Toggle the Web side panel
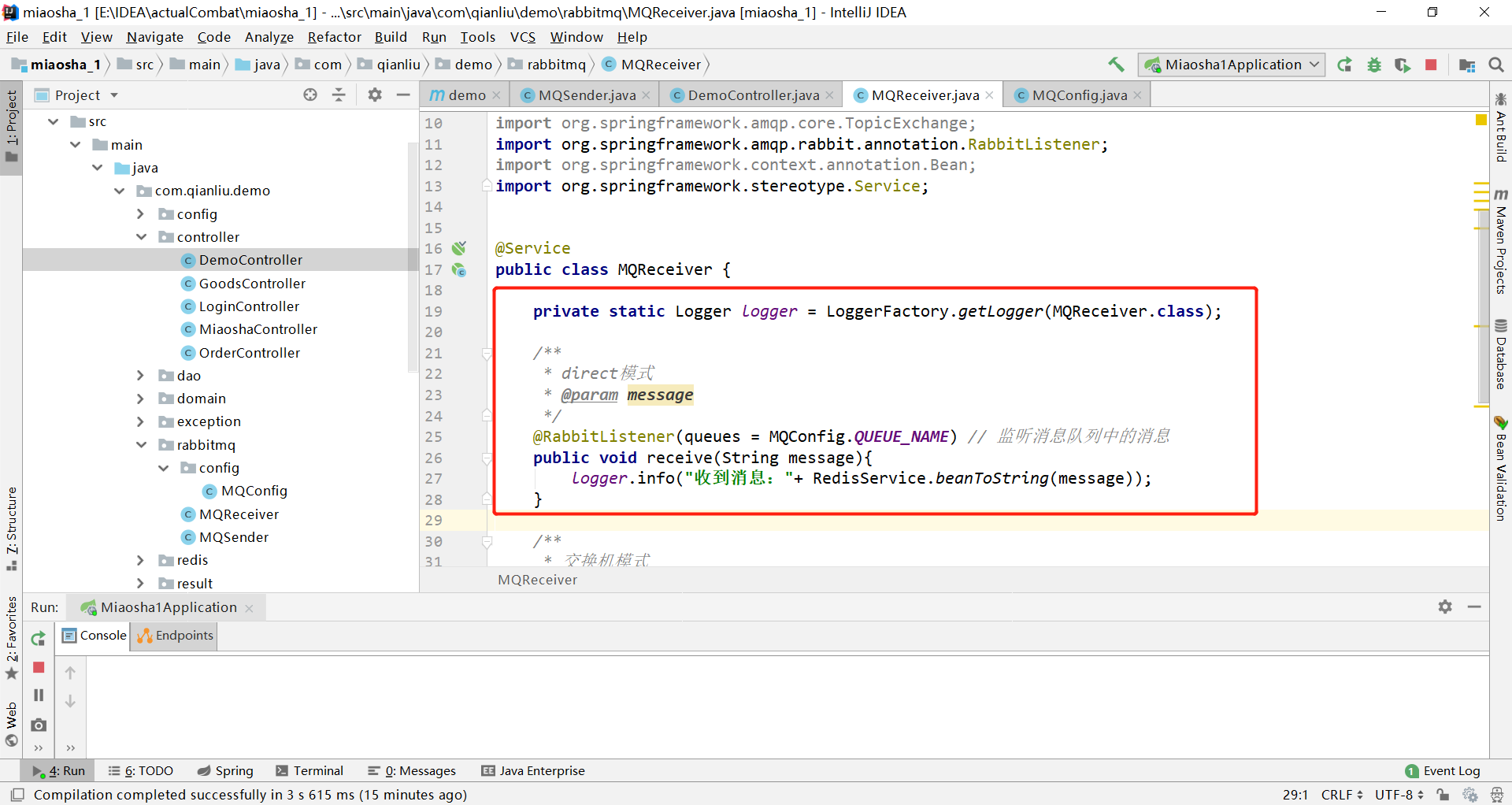 [11, 724]
